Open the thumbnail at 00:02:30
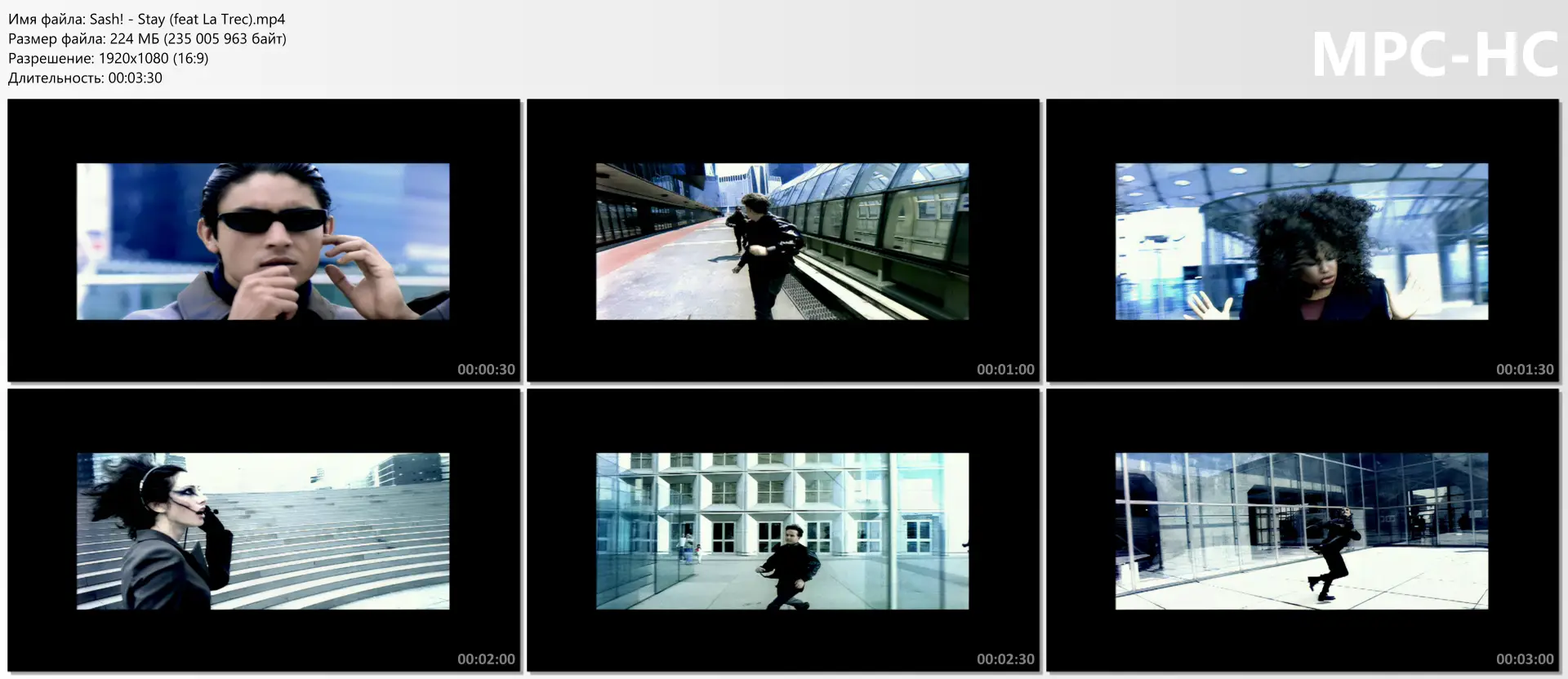This screenshot has height=679, width=1568. click(783, 530)
